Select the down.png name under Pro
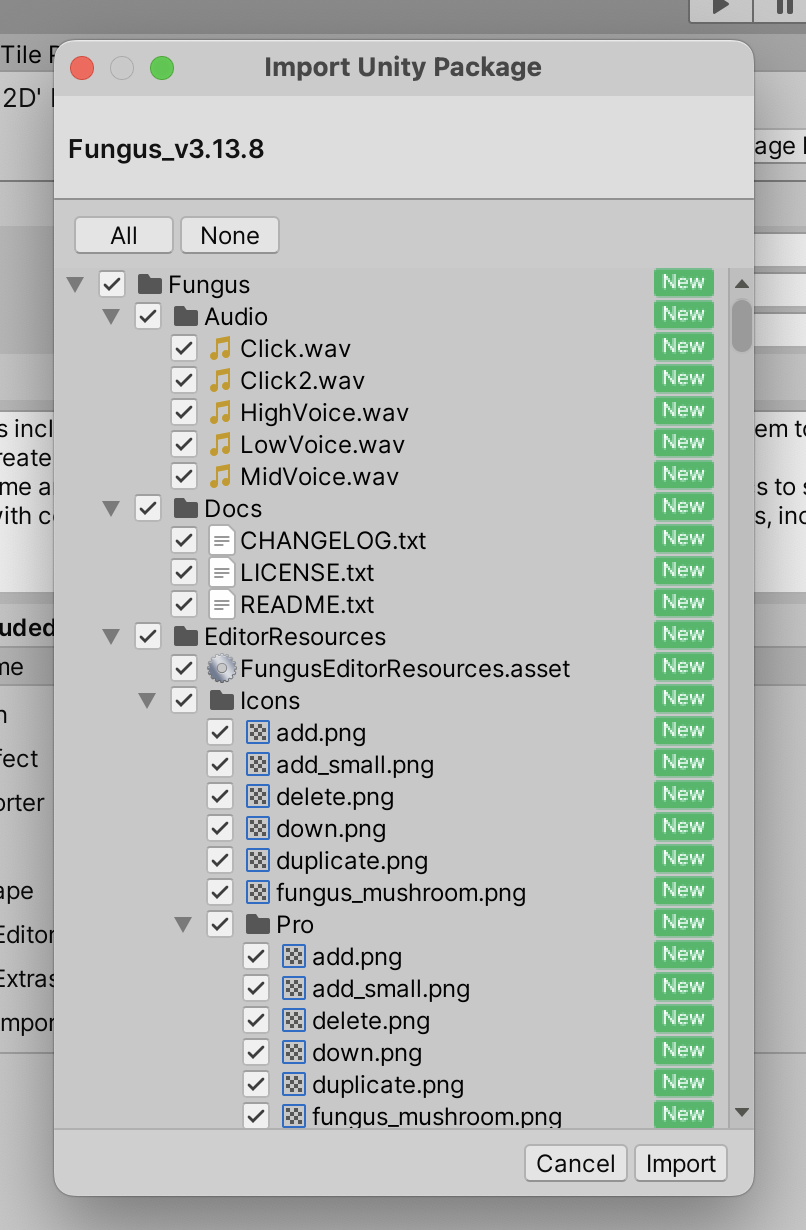806x1230 pixels. click(x=367, y=1053)
